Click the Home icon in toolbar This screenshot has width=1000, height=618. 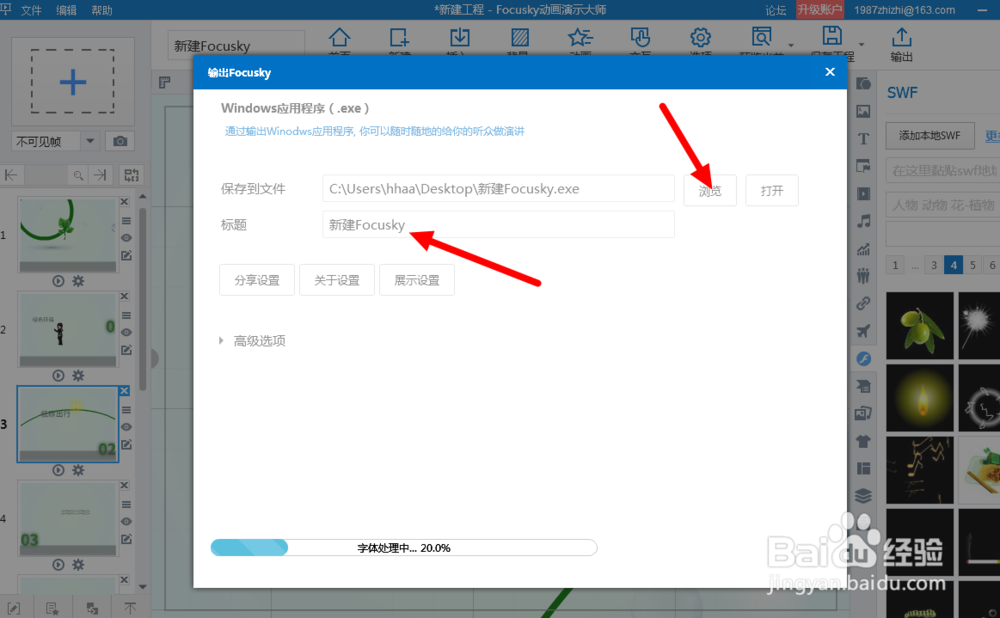339,38
